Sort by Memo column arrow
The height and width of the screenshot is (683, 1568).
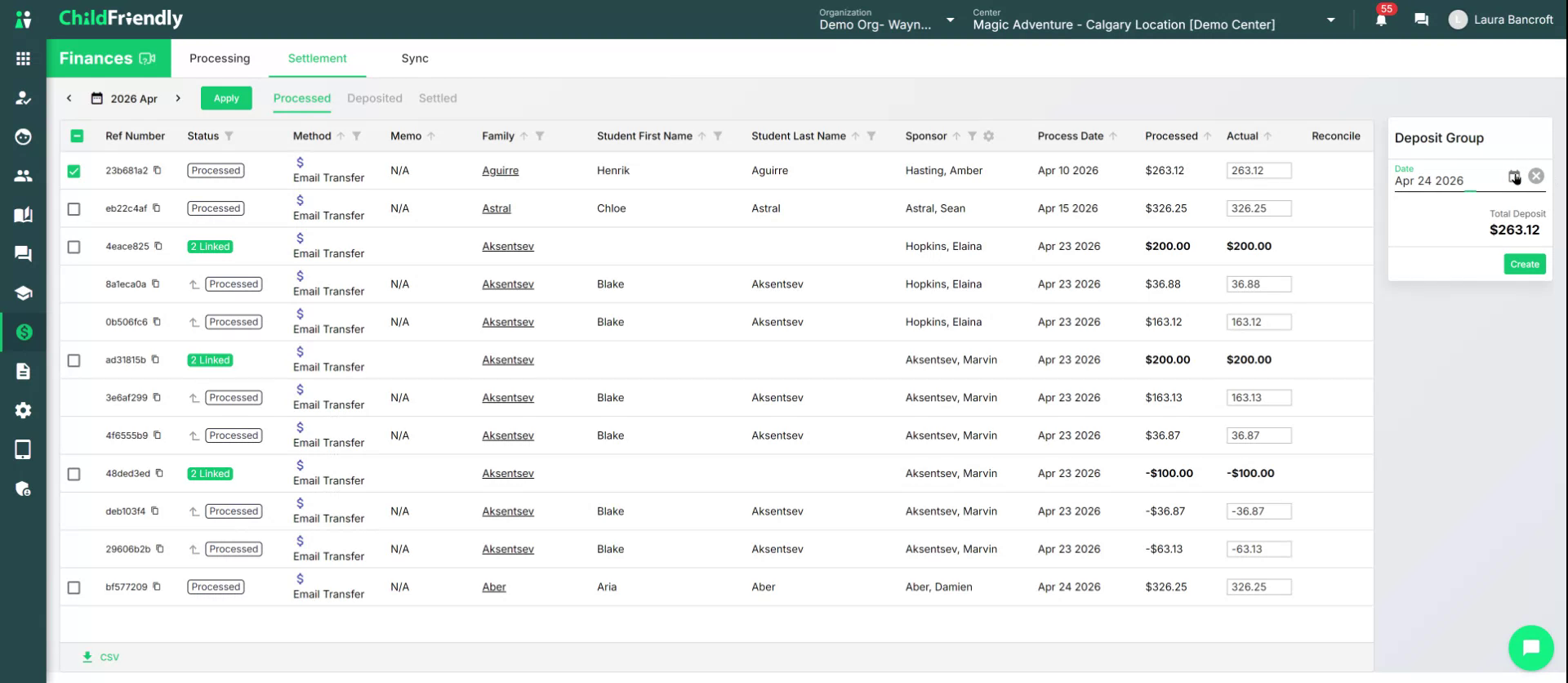(431, 136)
